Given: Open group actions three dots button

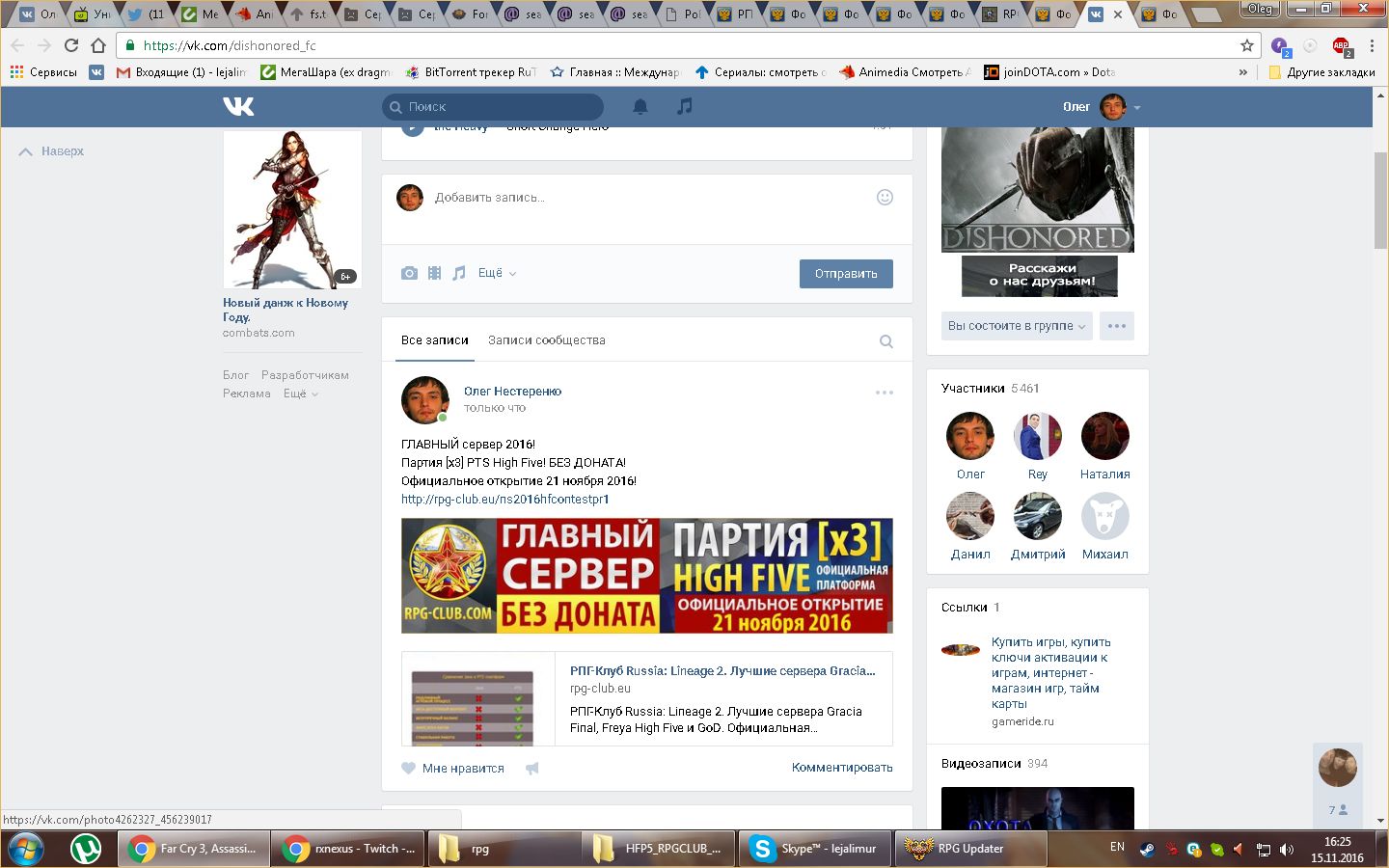Looking at the screenshot, I should (1117, 326).
